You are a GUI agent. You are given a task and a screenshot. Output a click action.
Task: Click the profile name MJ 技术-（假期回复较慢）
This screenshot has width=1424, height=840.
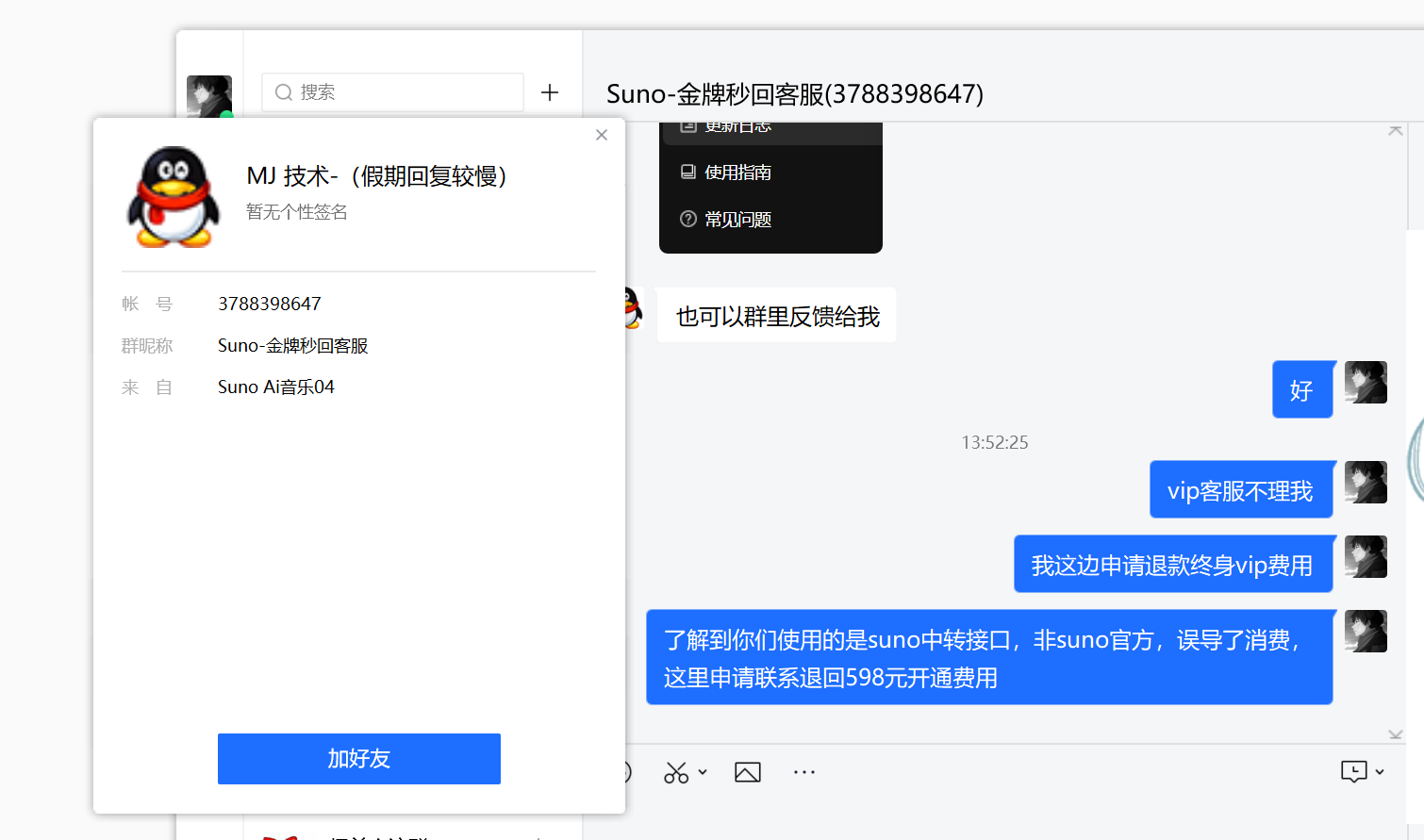coord(377,176)
